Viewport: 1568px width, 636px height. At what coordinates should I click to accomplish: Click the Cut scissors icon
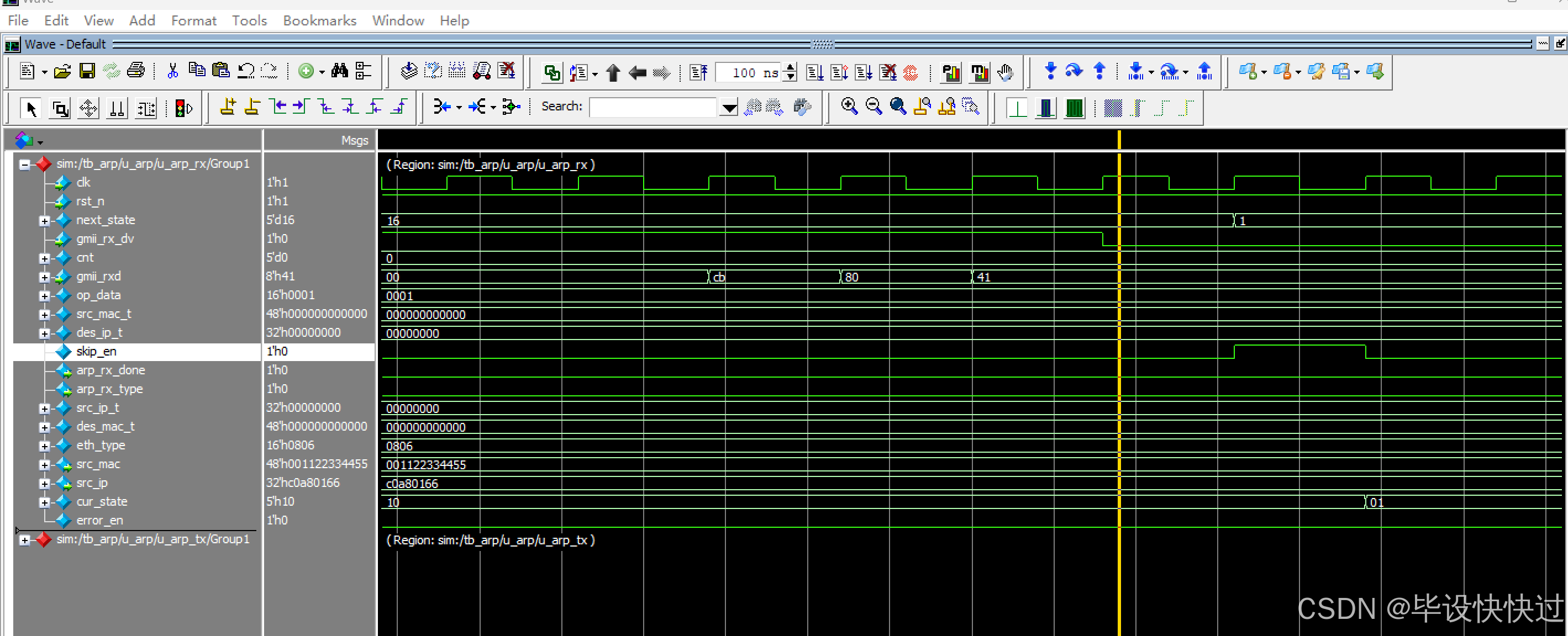(172, 72)
